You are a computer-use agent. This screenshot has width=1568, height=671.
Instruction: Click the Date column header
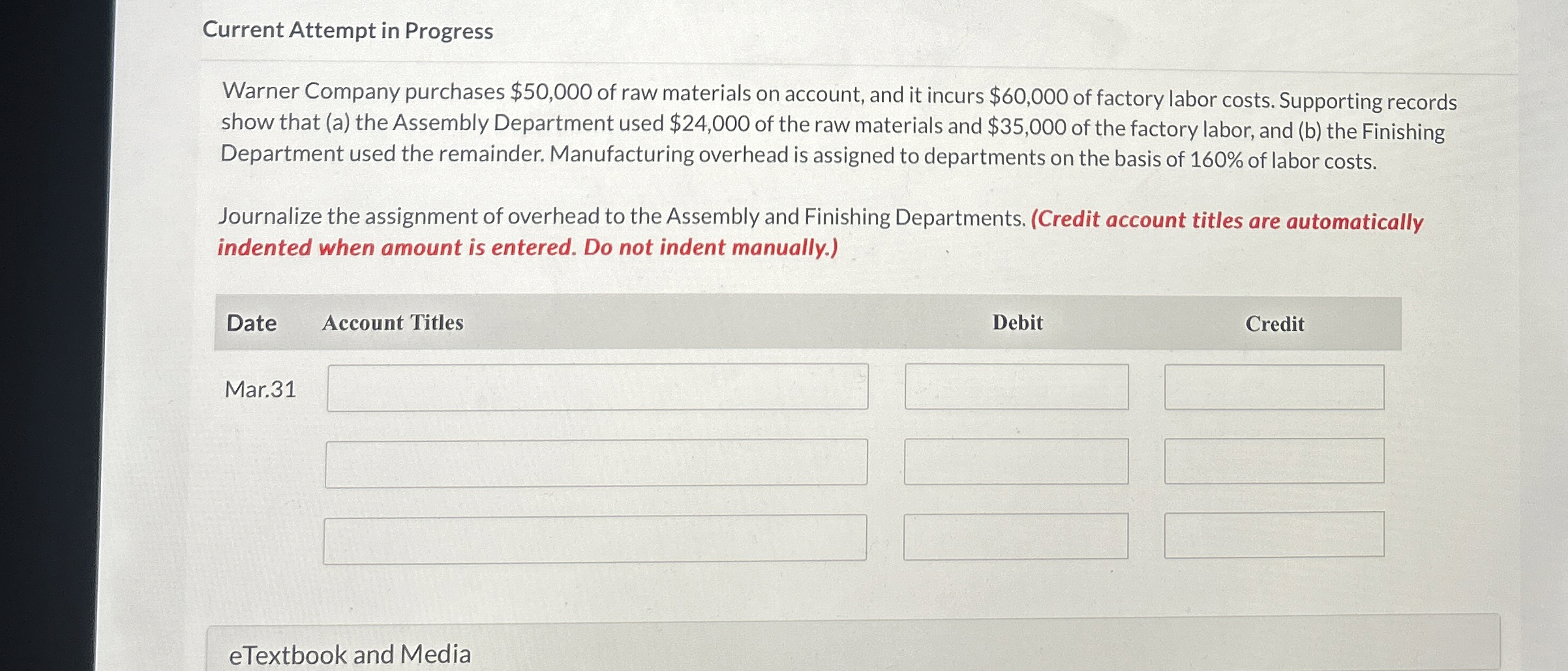tap(252, 322)
